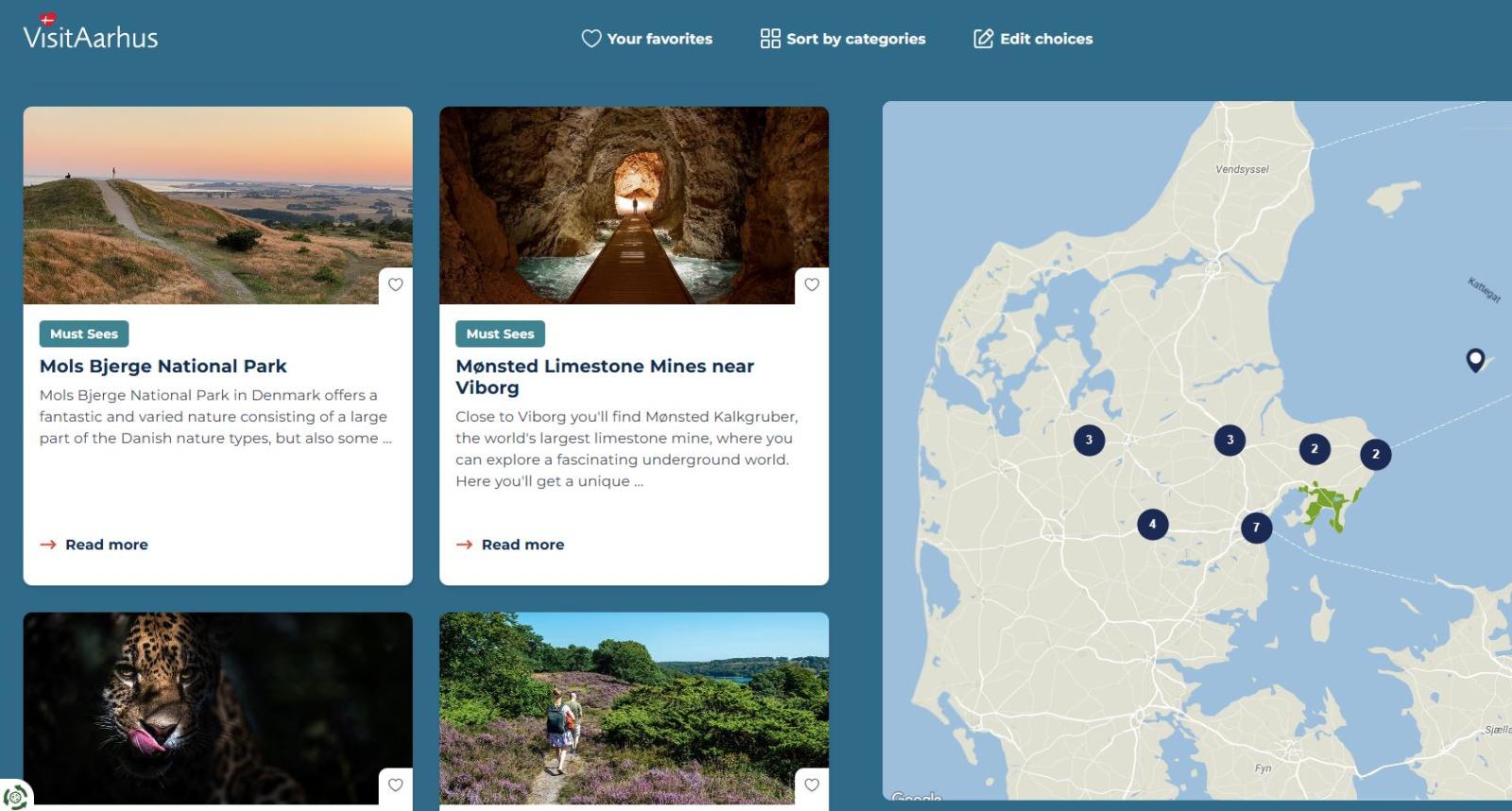Click the pencil icon beside Edit choices
This screenshot has width=1512, height=811.
984,39
